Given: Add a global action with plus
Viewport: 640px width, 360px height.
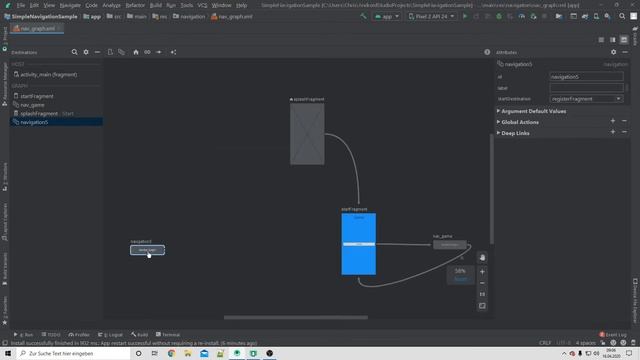Looking at the screenshot, I should [613, 121].
